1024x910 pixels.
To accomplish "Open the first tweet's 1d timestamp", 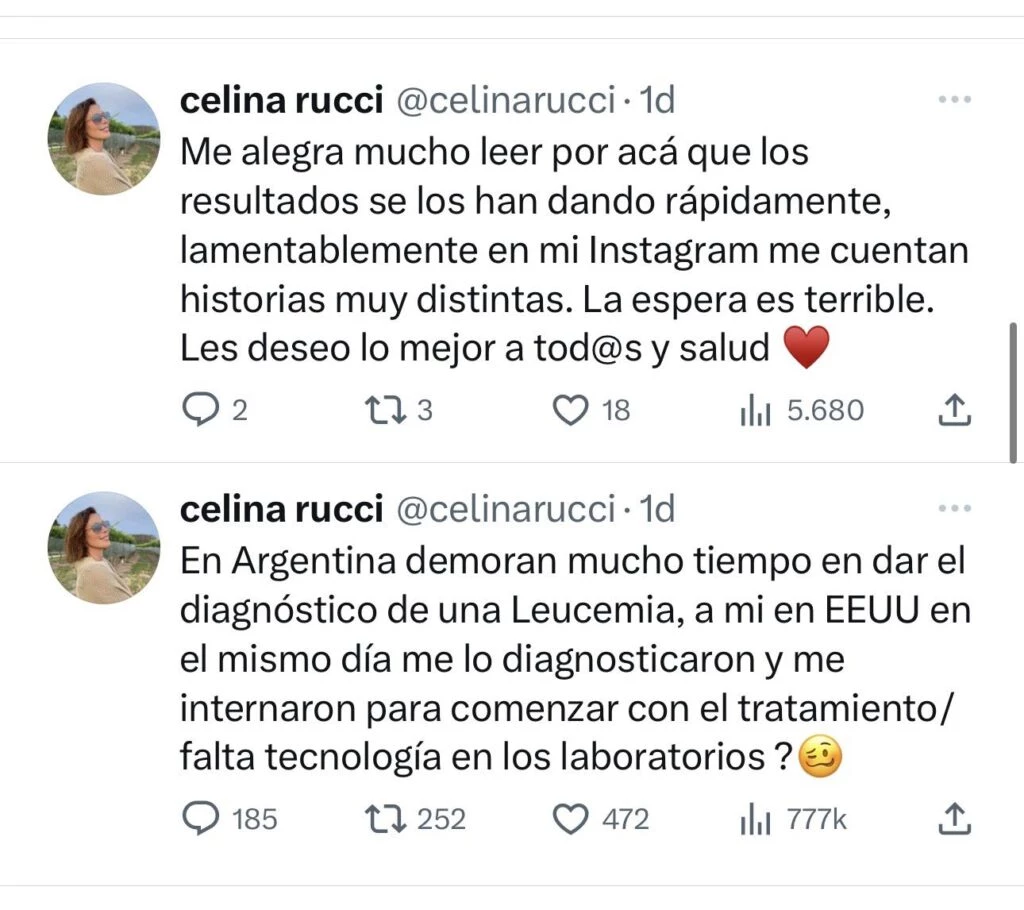I will coord(657,100).
